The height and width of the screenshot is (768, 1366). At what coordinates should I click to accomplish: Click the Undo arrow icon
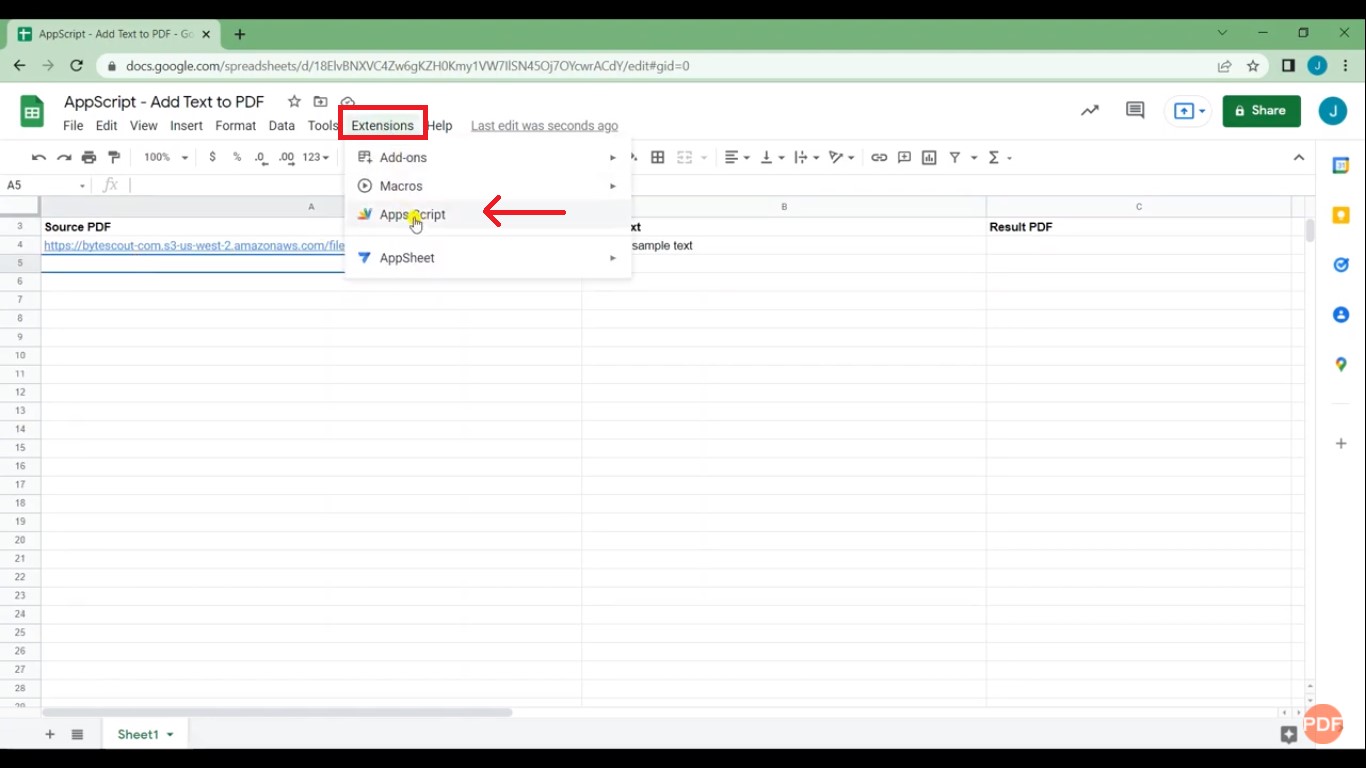(39, 157)
